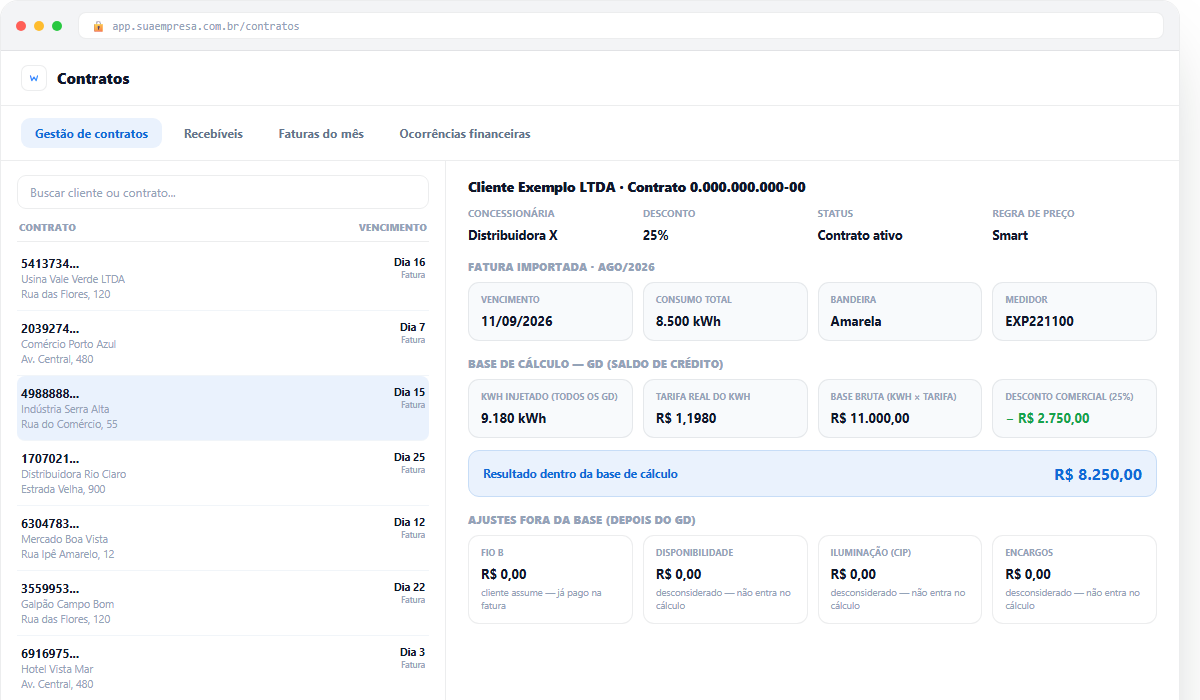Switch to the Recebíveis tab
Screen dimensions: 1200x700
(213, 133)
